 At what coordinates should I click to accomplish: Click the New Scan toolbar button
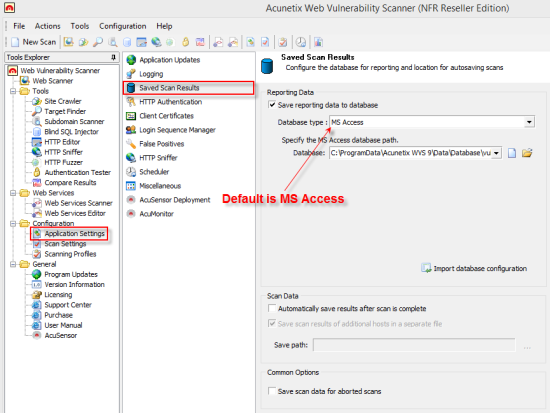click(33, 42)
